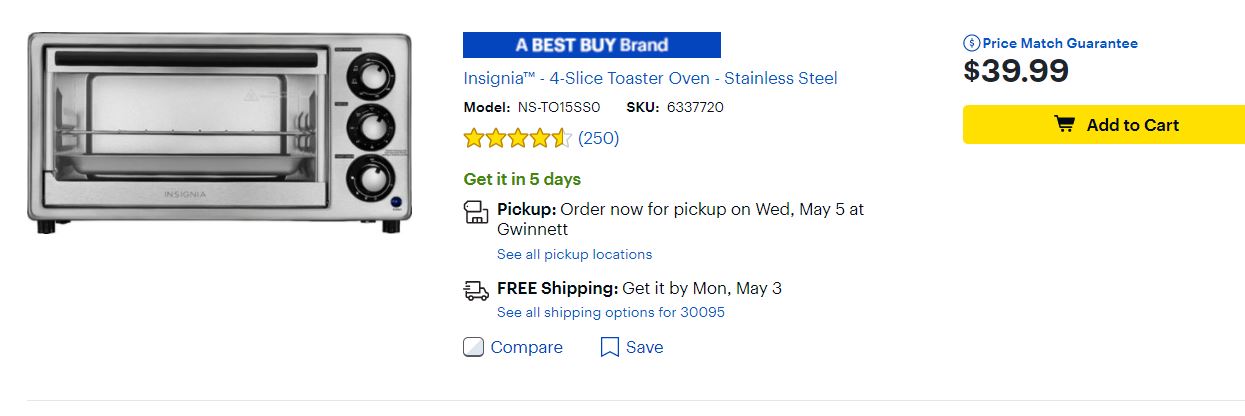Click the model number NS-TO15SS0
1245x416 pixels.
558,107
